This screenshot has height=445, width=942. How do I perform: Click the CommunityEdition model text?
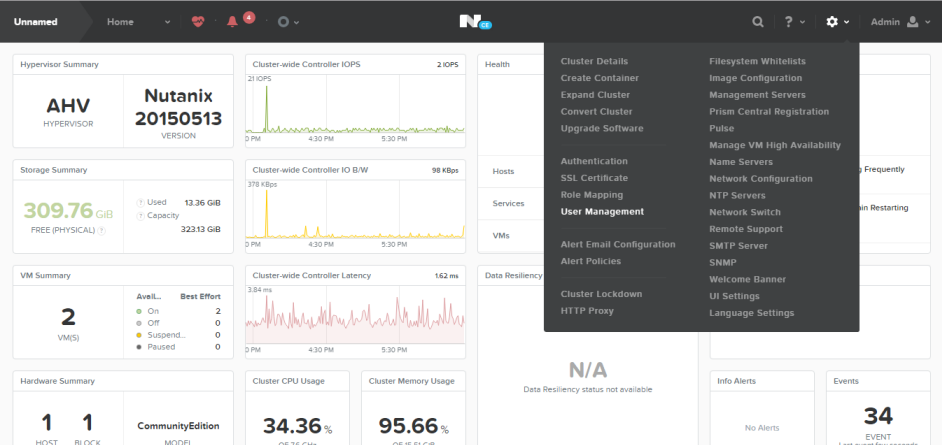pos(178,426)
